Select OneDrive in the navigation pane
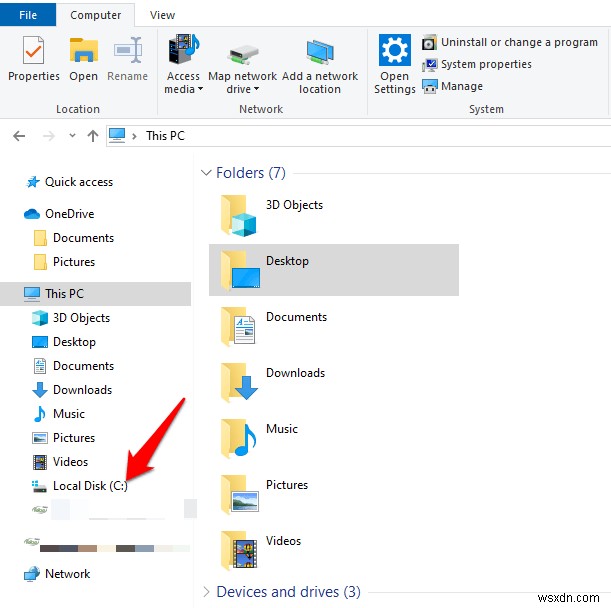The image size is (611, 608). (x=59, y=214)
